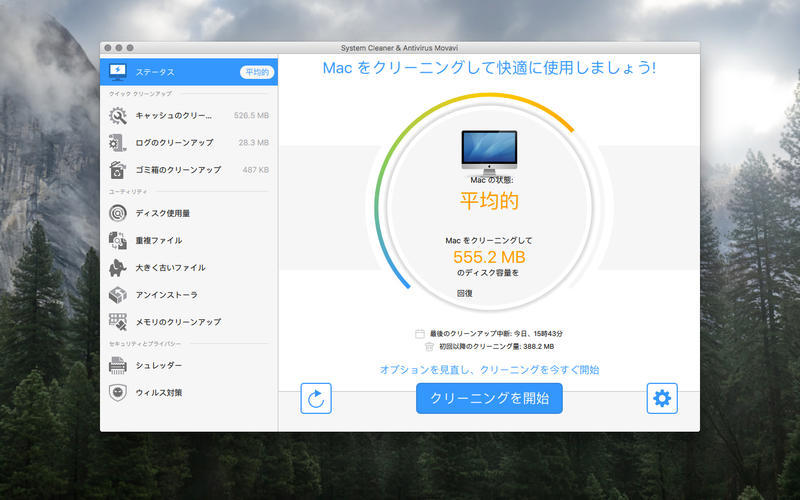
Task: Click the クイック クリーンアップ section header
Action: click(140, 94)
